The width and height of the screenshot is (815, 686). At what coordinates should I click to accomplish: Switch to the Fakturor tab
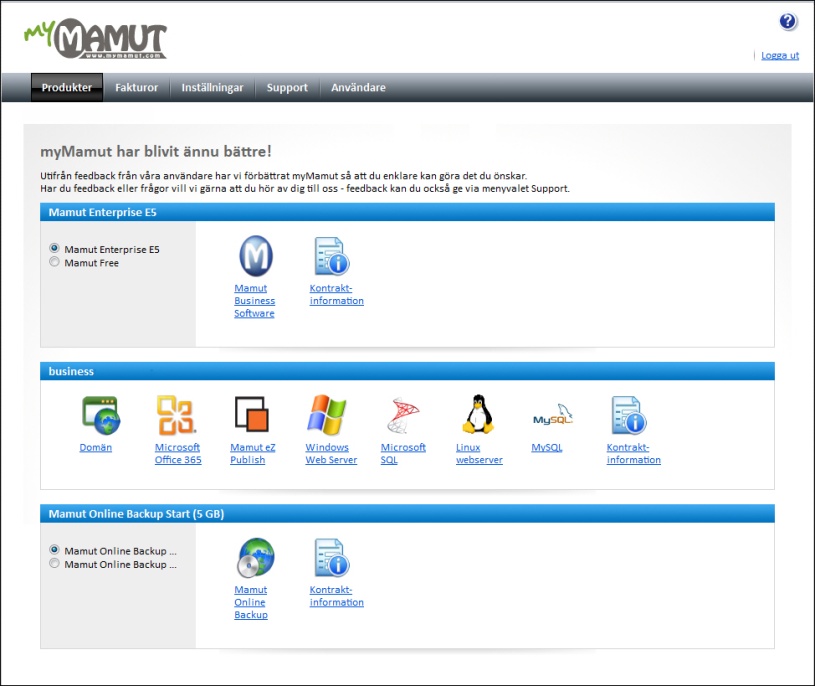pyautogui.click(x=136, y=87)
